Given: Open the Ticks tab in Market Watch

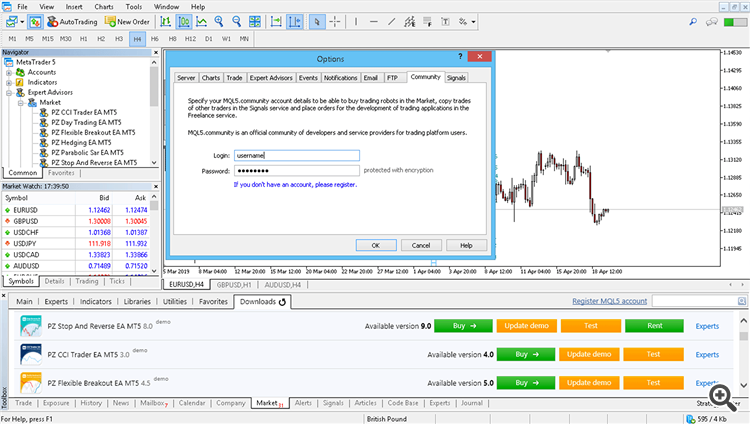Looking at the screenshot, I should point(117,281).
